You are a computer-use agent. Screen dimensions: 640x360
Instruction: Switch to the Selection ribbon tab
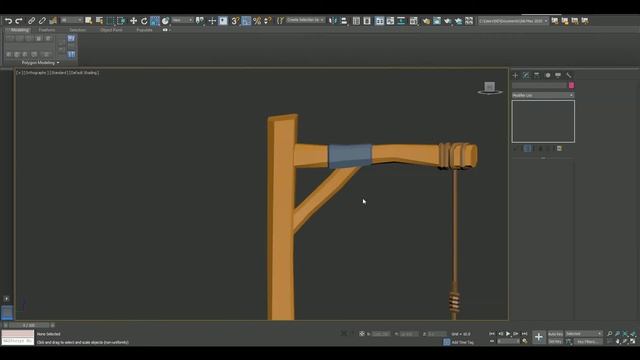click(x=78, y=30)
